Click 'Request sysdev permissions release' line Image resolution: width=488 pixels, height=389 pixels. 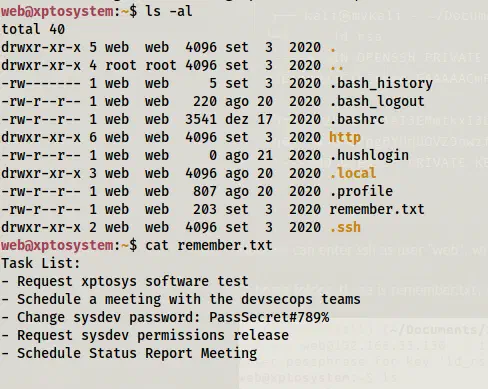coord(145,335)
